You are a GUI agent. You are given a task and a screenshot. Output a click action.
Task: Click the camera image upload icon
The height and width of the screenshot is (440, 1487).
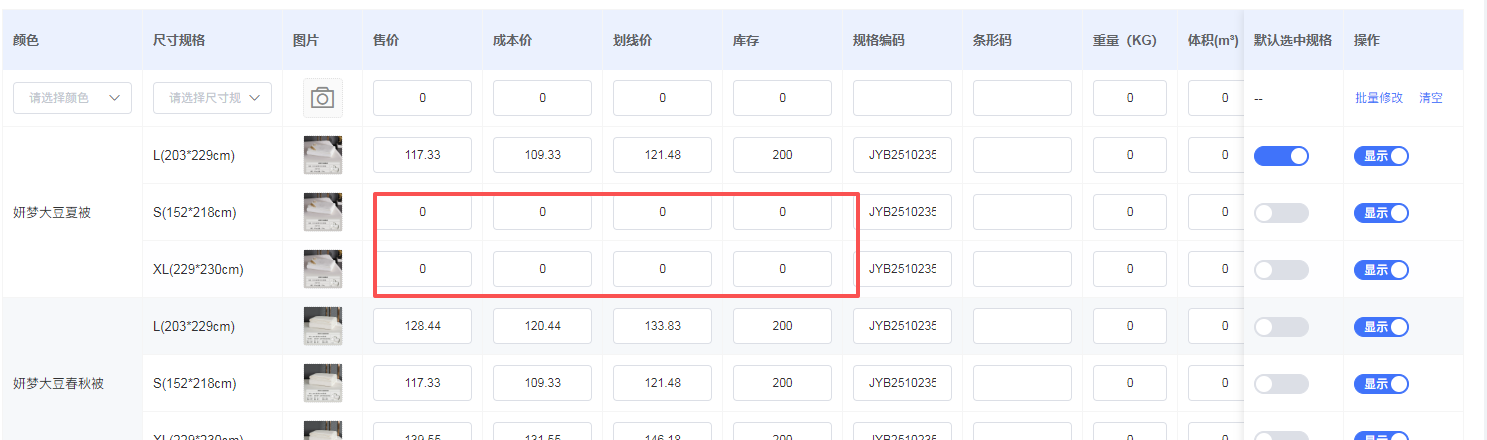[322, 98]
